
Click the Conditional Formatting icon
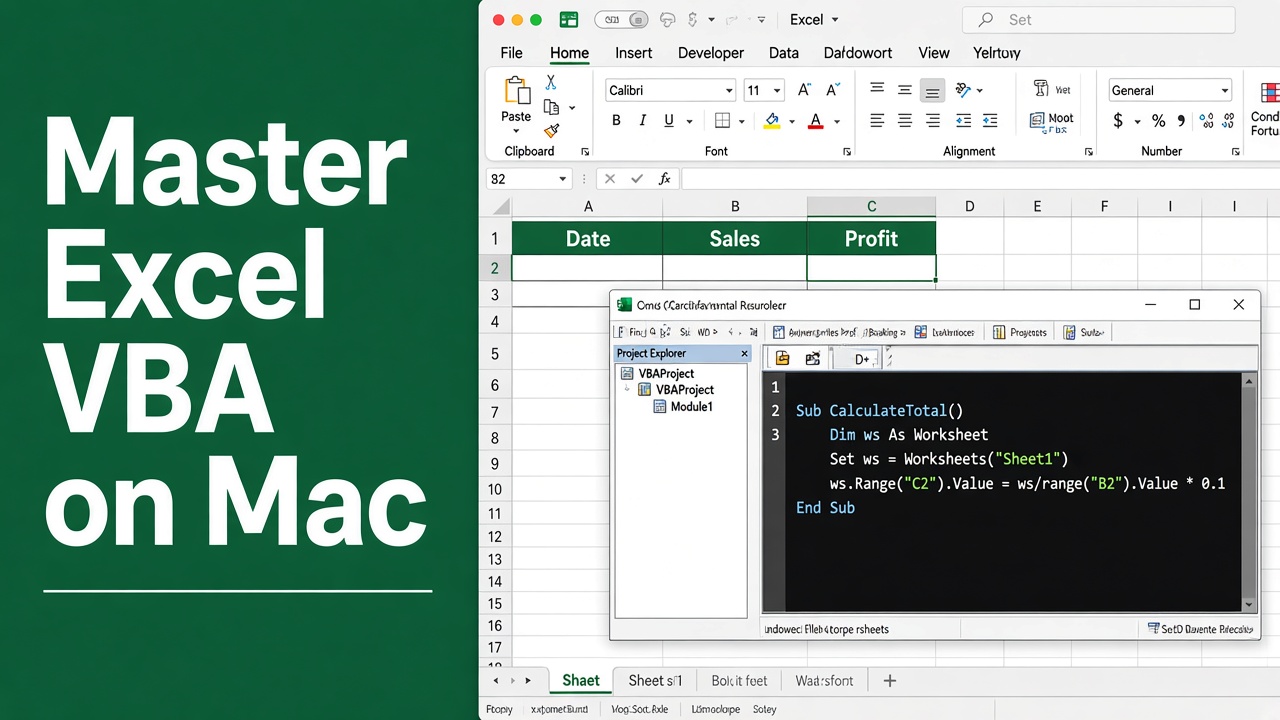tap(1269, 92)
